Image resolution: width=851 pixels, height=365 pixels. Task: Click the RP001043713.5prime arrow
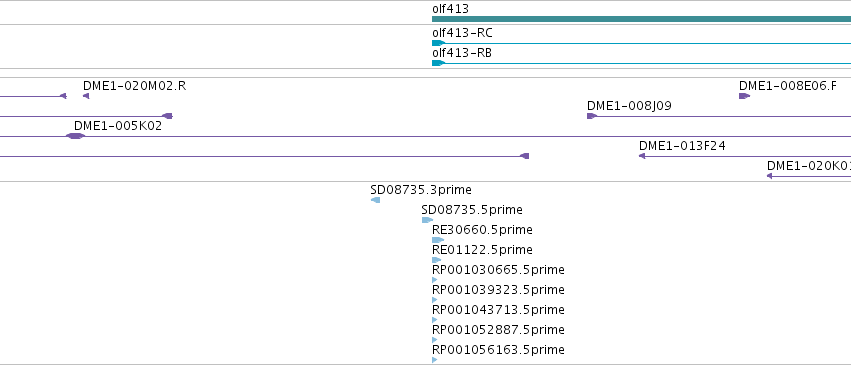tap(434, 320)
